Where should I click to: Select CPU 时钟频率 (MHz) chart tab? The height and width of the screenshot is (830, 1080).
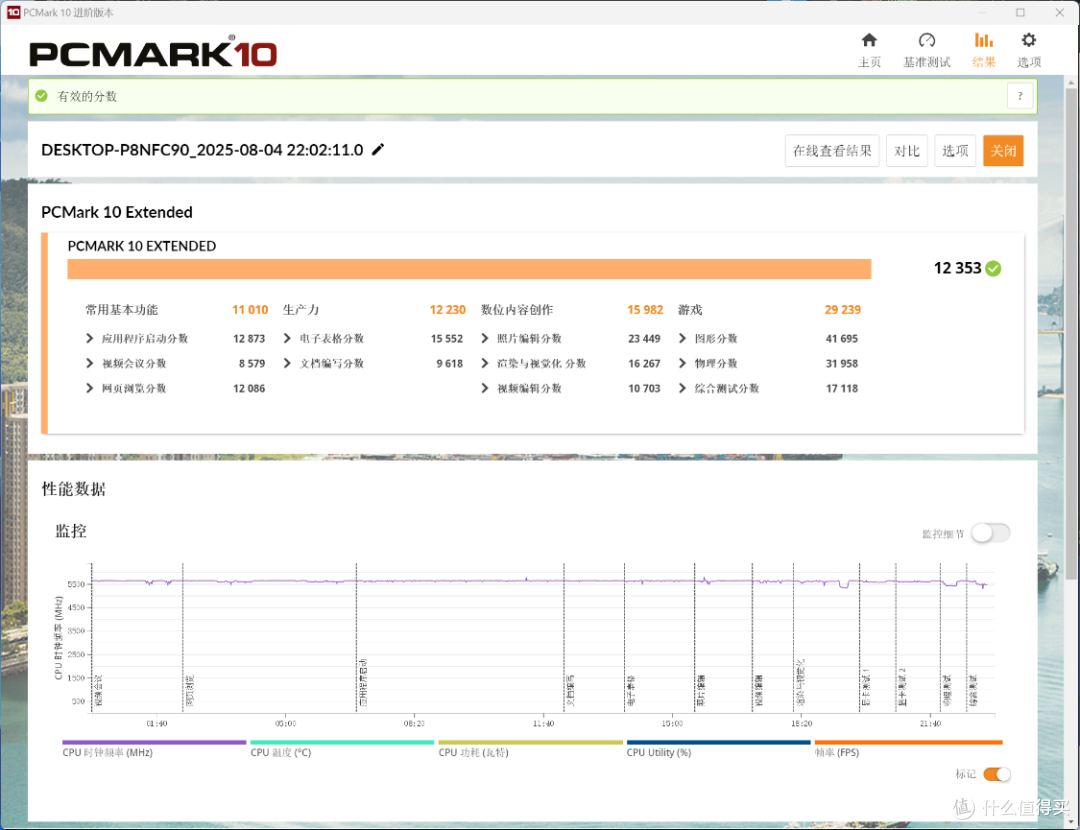point(154,749)
